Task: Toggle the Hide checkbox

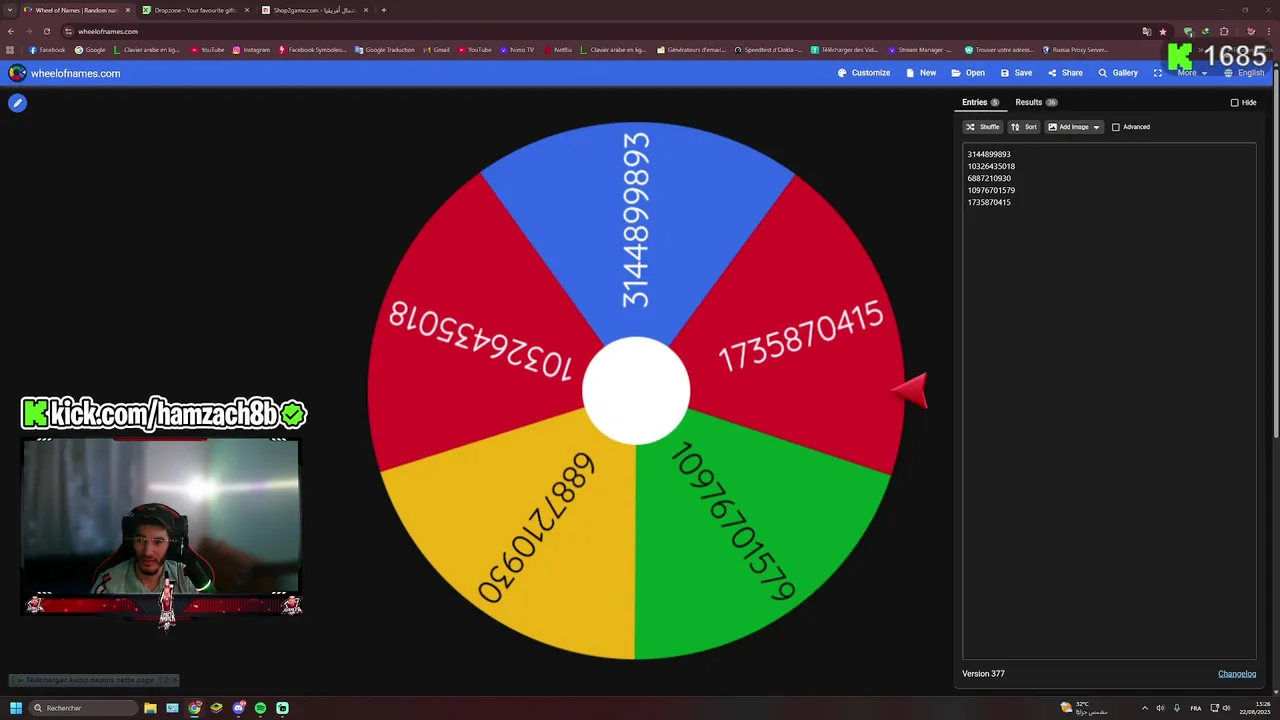Action: (1234, 103)
